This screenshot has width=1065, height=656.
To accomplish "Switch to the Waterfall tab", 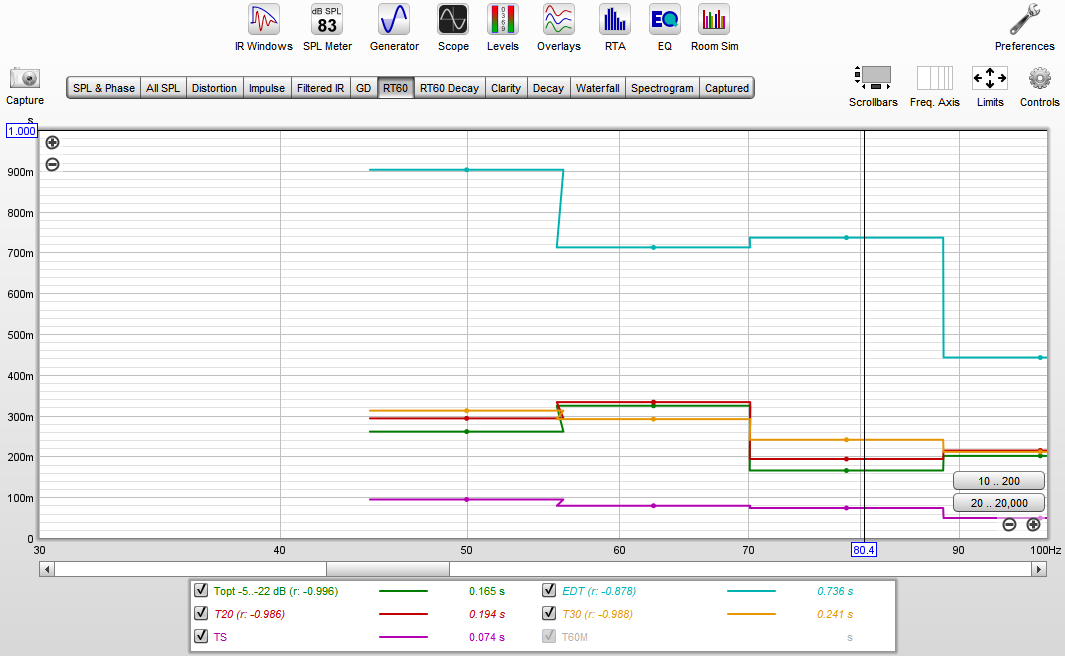I will pyautogui.click(x=597, y=87).
